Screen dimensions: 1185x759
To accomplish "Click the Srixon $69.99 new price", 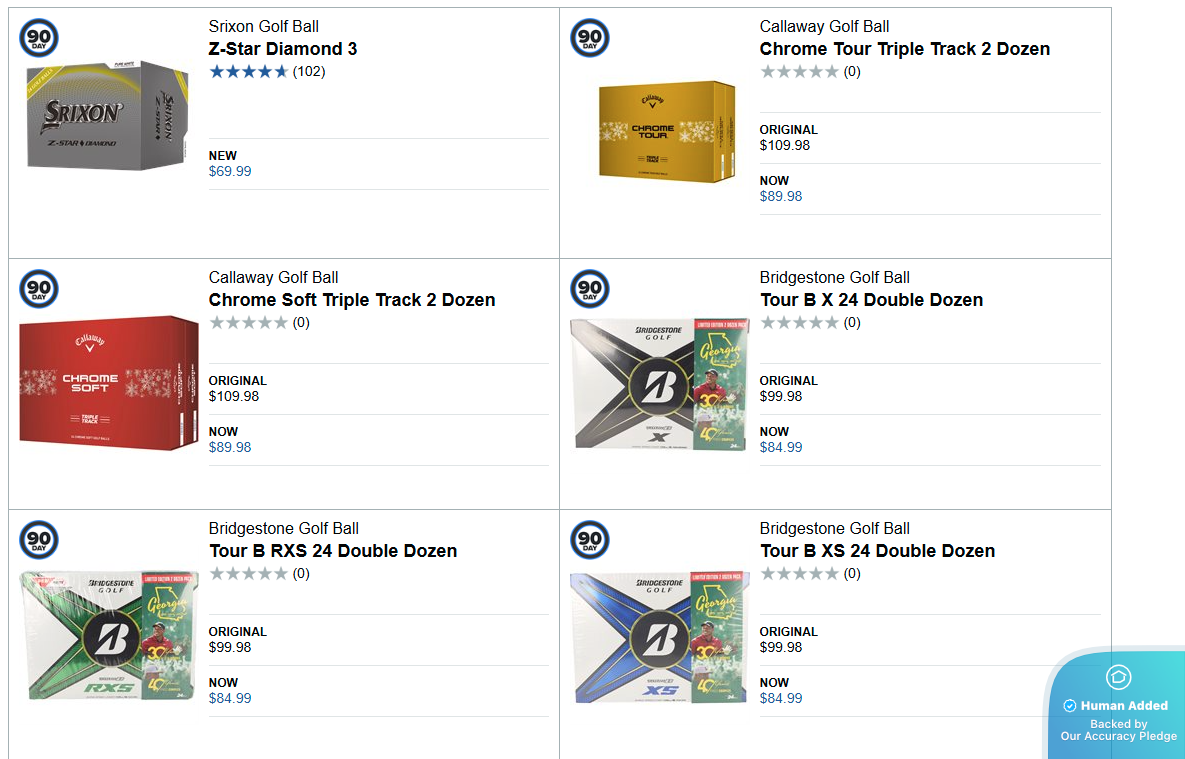I will point(230,171).
